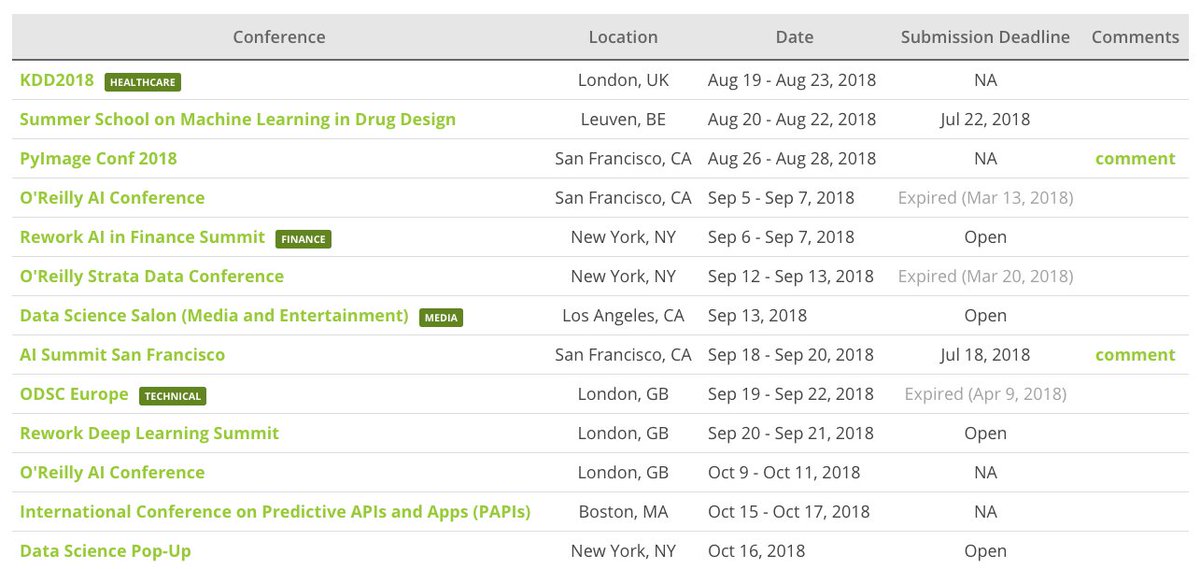The image size is (1200, 569).
Task: Select 'Open' deadline for Rework Deep Learning Summit
Action: coord(985,433)
